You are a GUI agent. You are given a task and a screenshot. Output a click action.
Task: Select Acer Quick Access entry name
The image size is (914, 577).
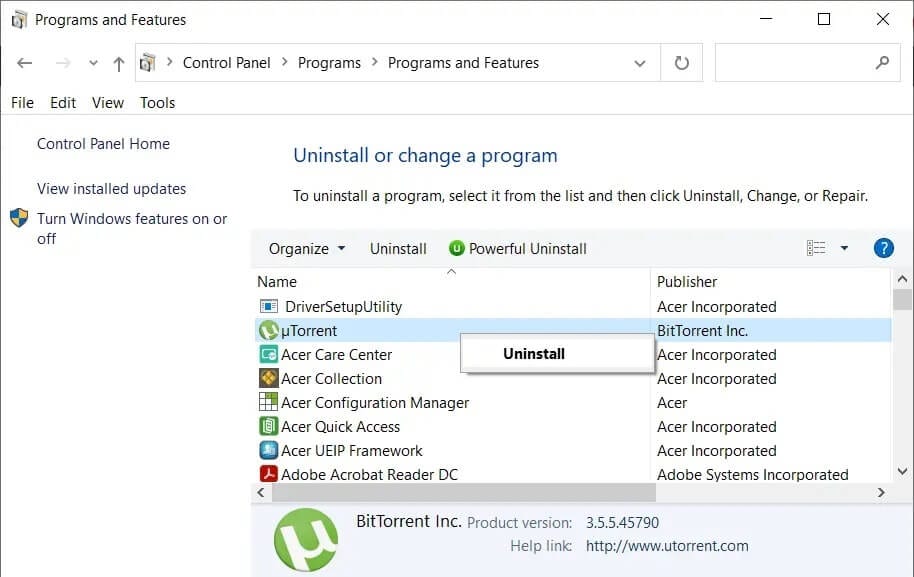click(x=340, y=427)
